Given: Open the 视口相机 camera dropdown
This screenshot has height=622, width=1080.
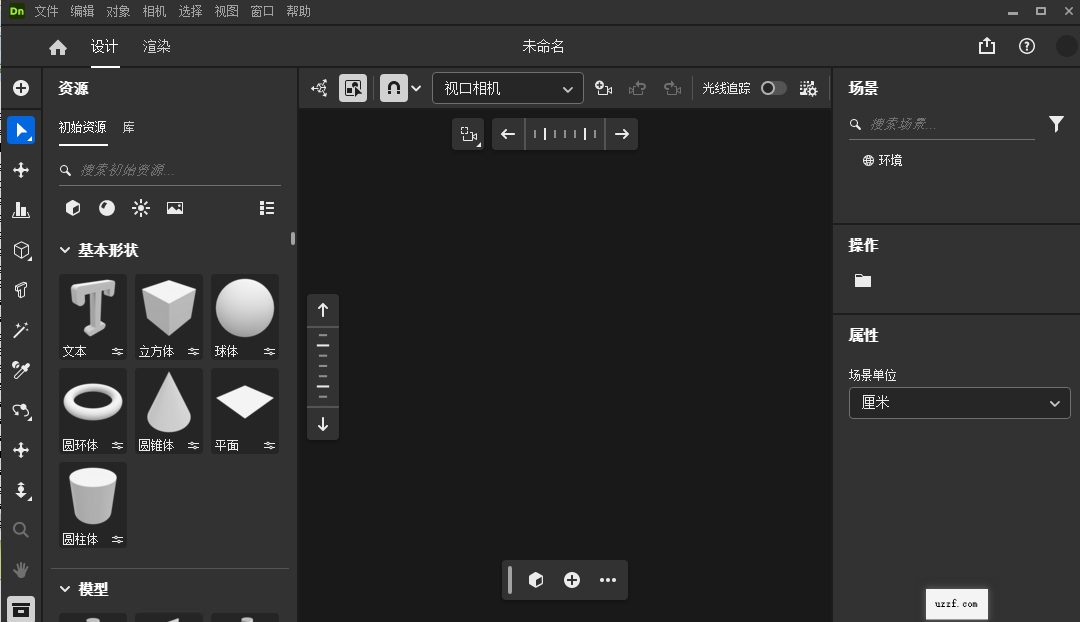Looking at the screenshot, I should pyautogui.click(x=507, y=88).
